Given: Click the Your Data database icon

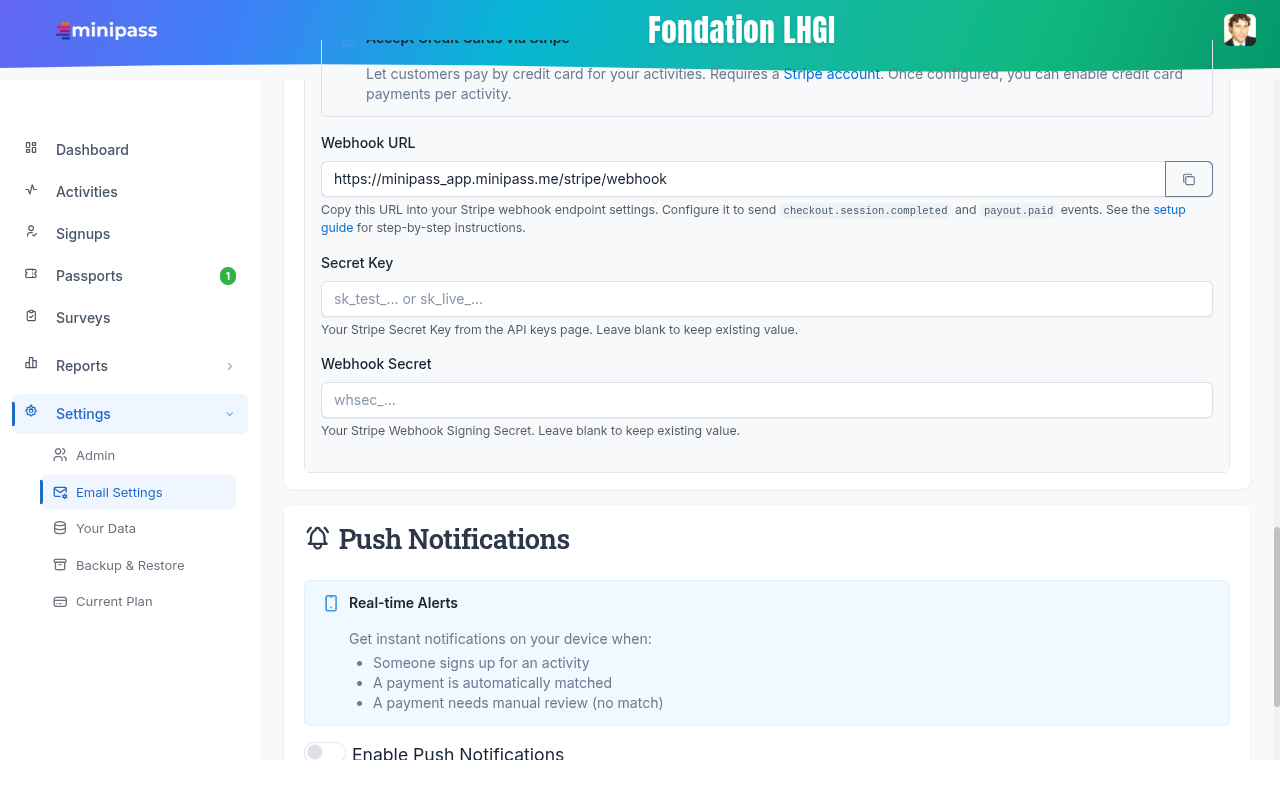Looking at the screenshot, I should click(x=60, y=528).
